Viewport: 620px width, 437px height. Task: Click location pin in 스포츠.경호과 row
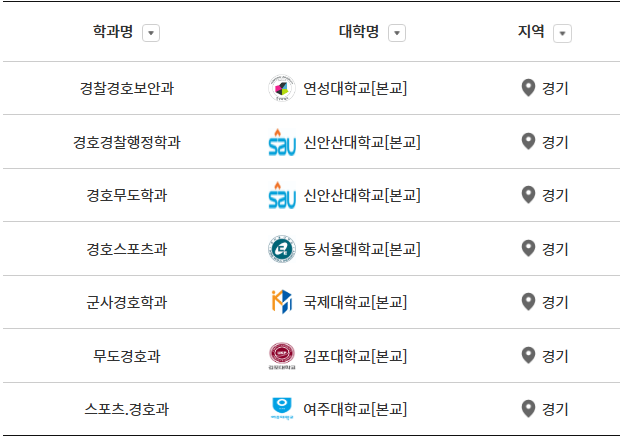(x=528, y=409)
